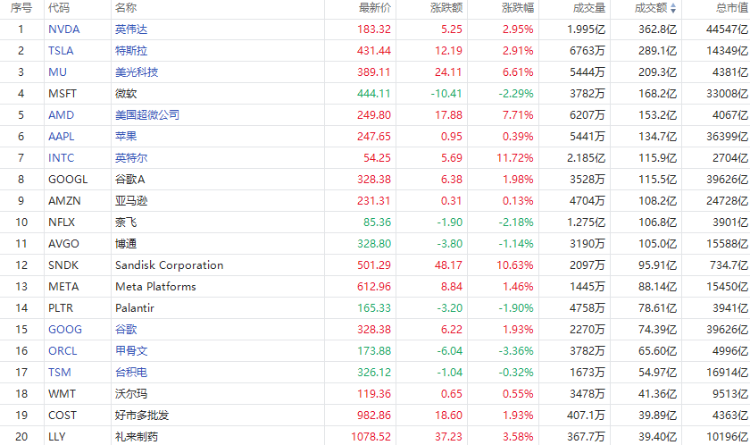
Task: Select ORCL change percent -3.36%
Action: point(516,351)
